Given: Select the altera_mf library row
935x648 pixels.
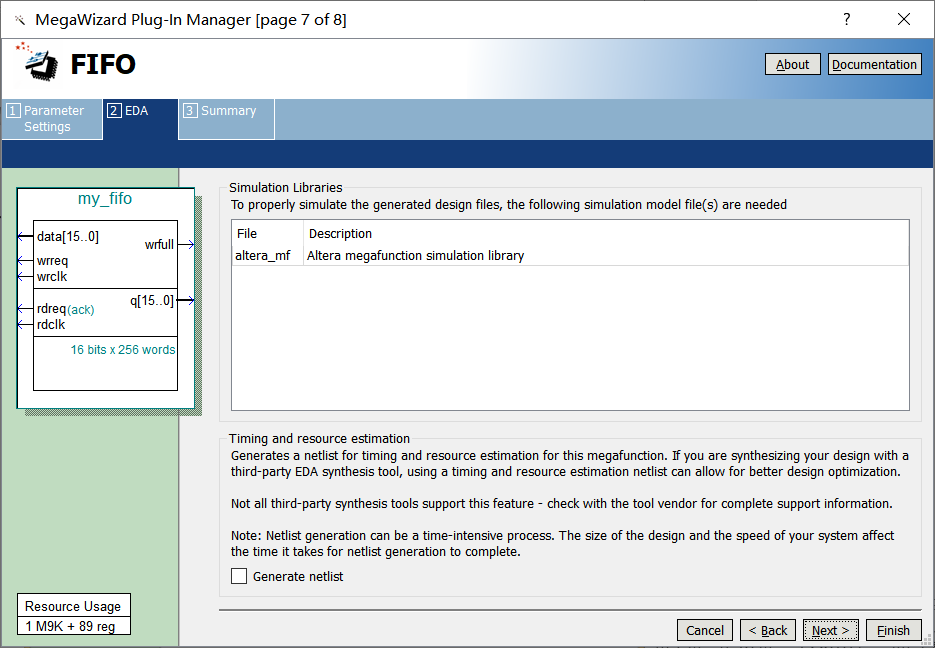Looking at the screenshot, I should (x=263, y=256).
